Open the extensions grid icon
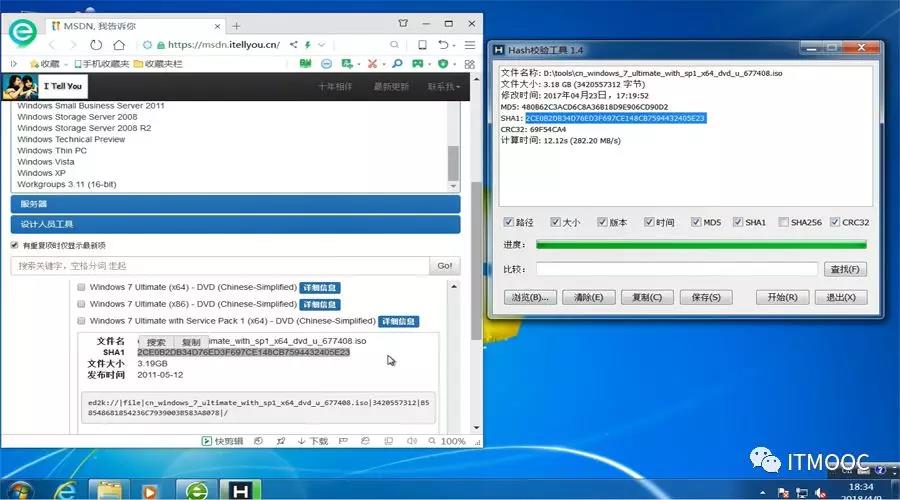Image resolution: width=900 pixels, height=500 pixels. tap(470, 64)
